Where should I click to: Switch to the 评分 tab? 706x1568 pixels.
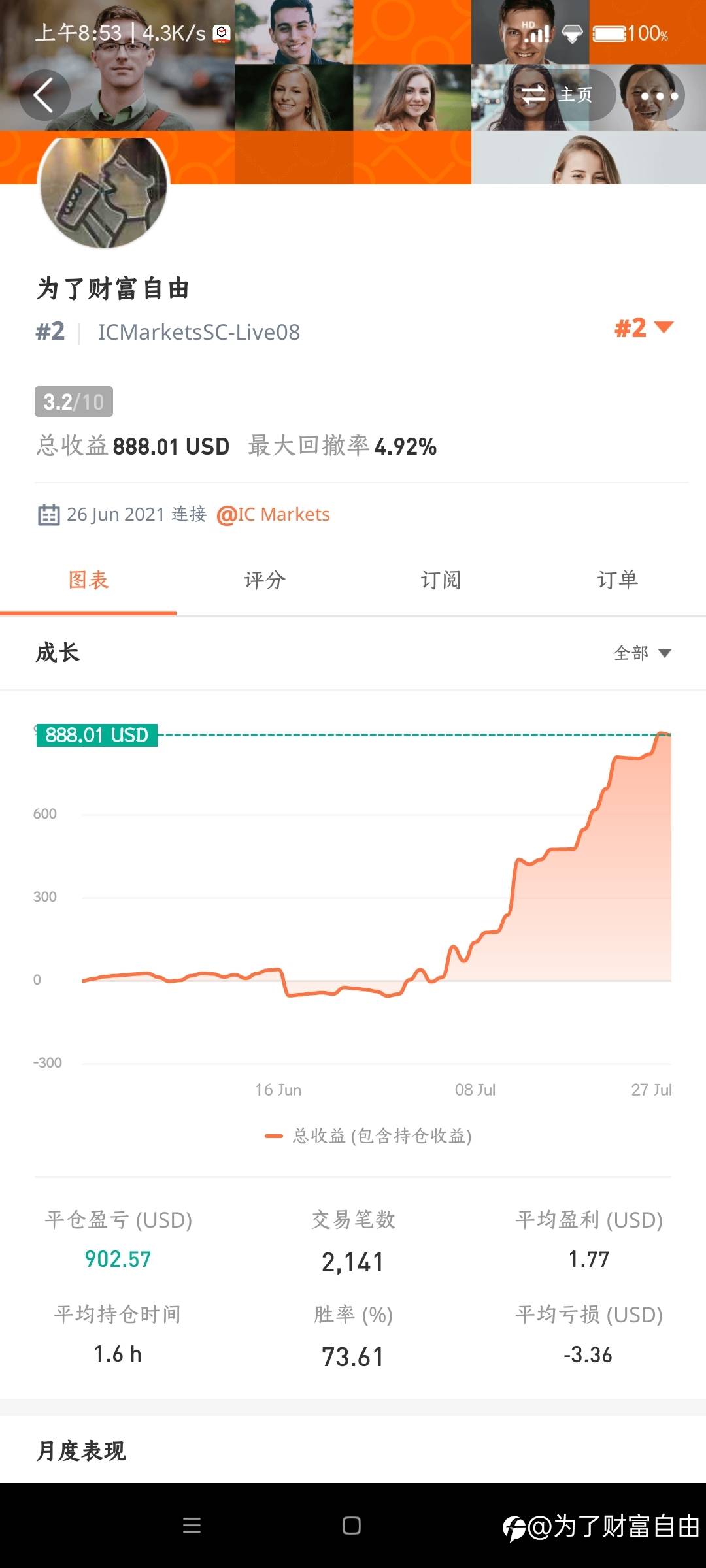[265, 580]
